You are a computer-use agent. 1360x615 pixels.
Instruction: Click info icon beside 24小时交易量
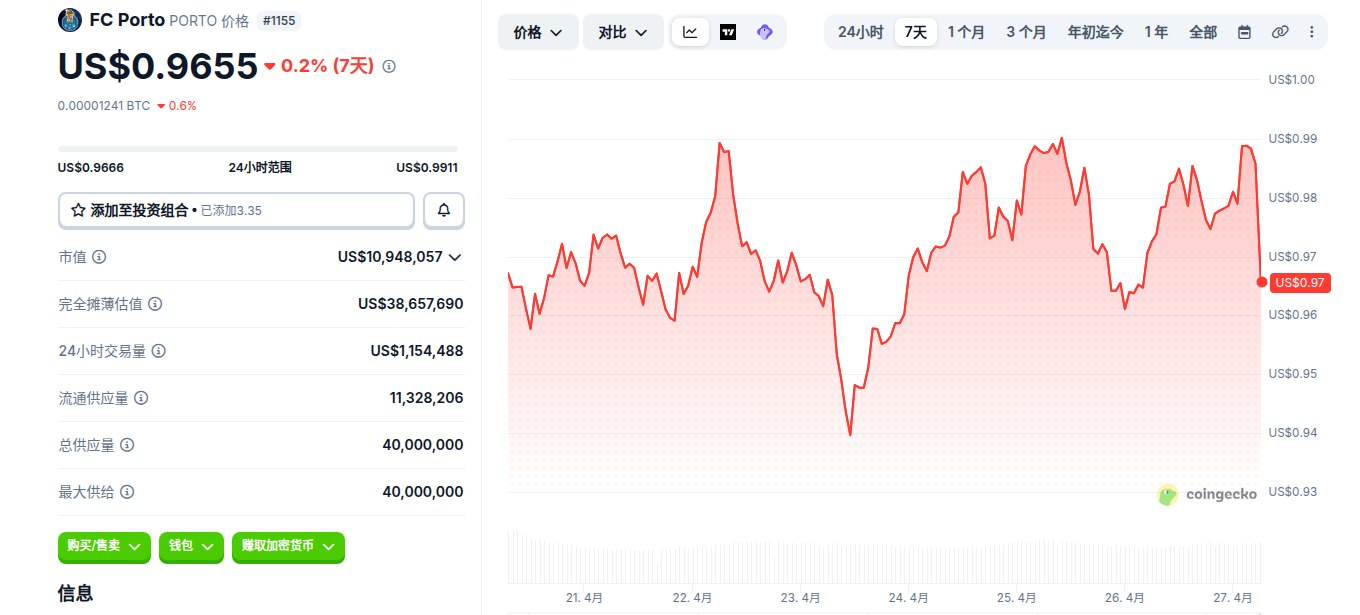159,351
